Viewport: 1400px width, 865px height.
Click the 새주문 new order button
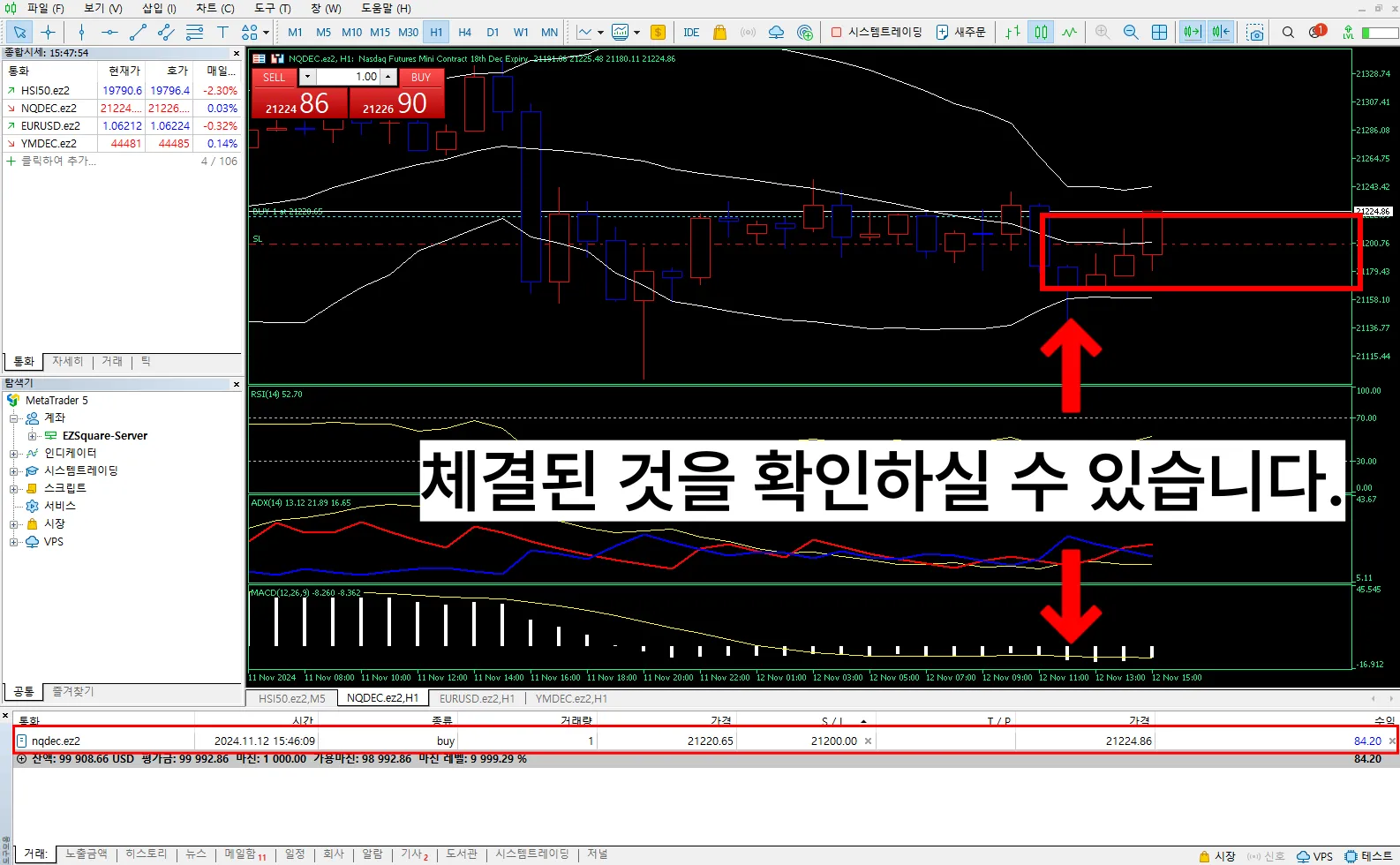960,32
